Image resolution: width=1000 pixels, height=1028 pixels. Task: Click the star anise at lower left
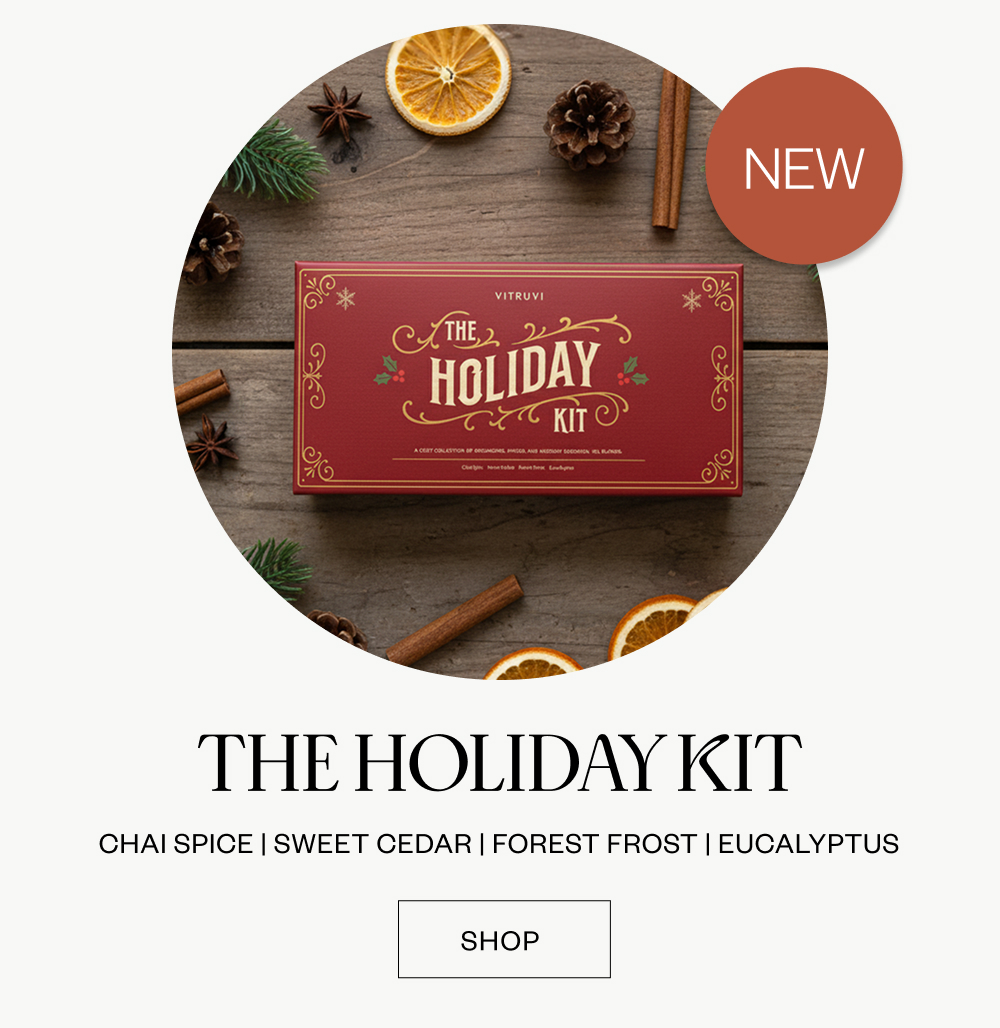[212, 444]
